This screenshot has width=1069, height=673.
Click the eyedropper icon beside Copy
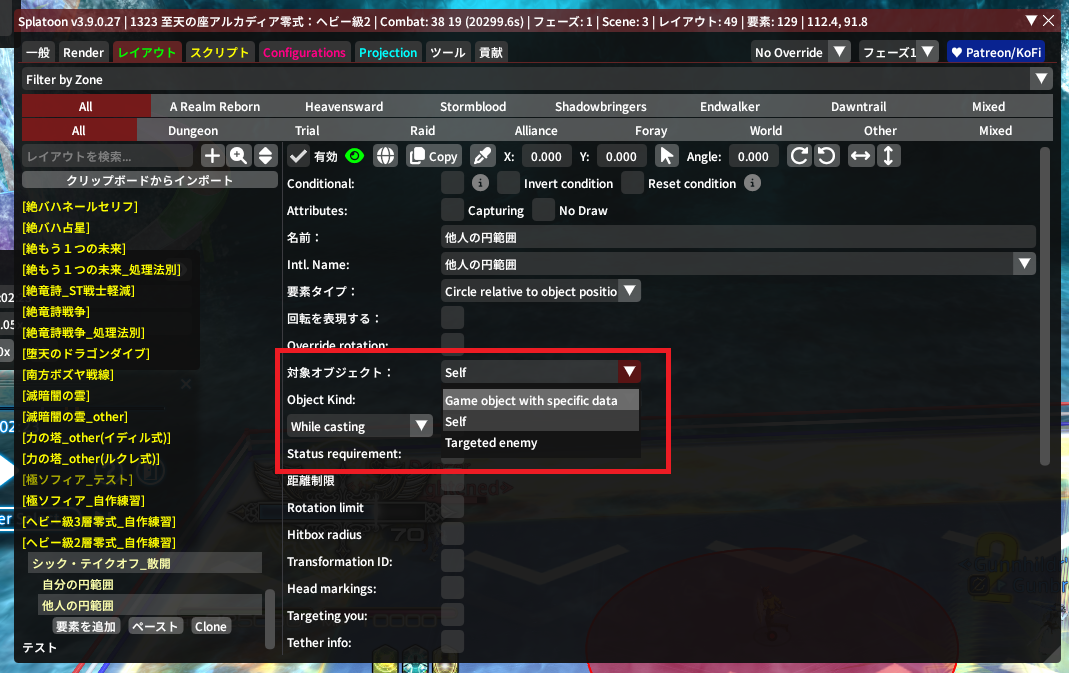tap(482, 156)
